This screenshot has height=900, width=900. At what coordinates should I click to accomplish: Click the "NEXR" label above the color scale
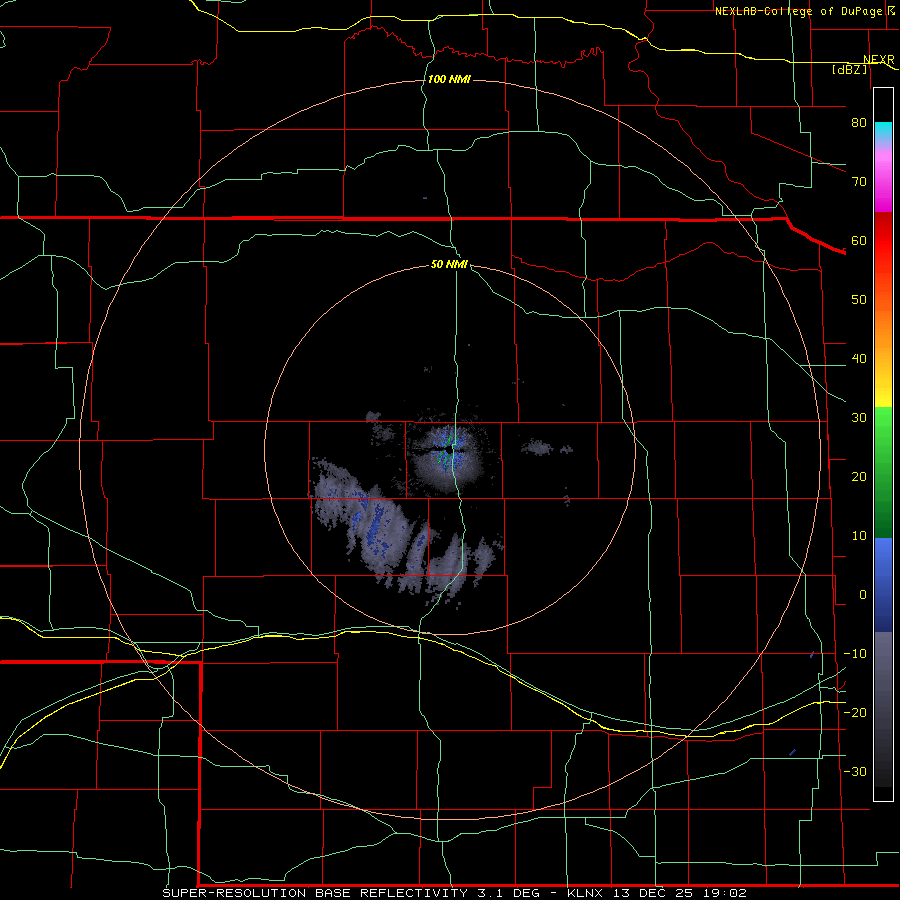879,60
